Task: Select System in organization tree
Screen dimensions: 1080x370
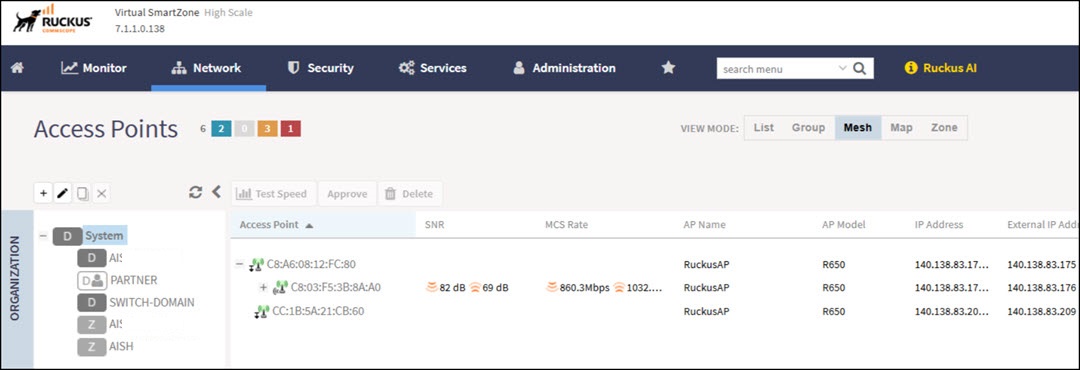Action: click(x=105, y=236)
